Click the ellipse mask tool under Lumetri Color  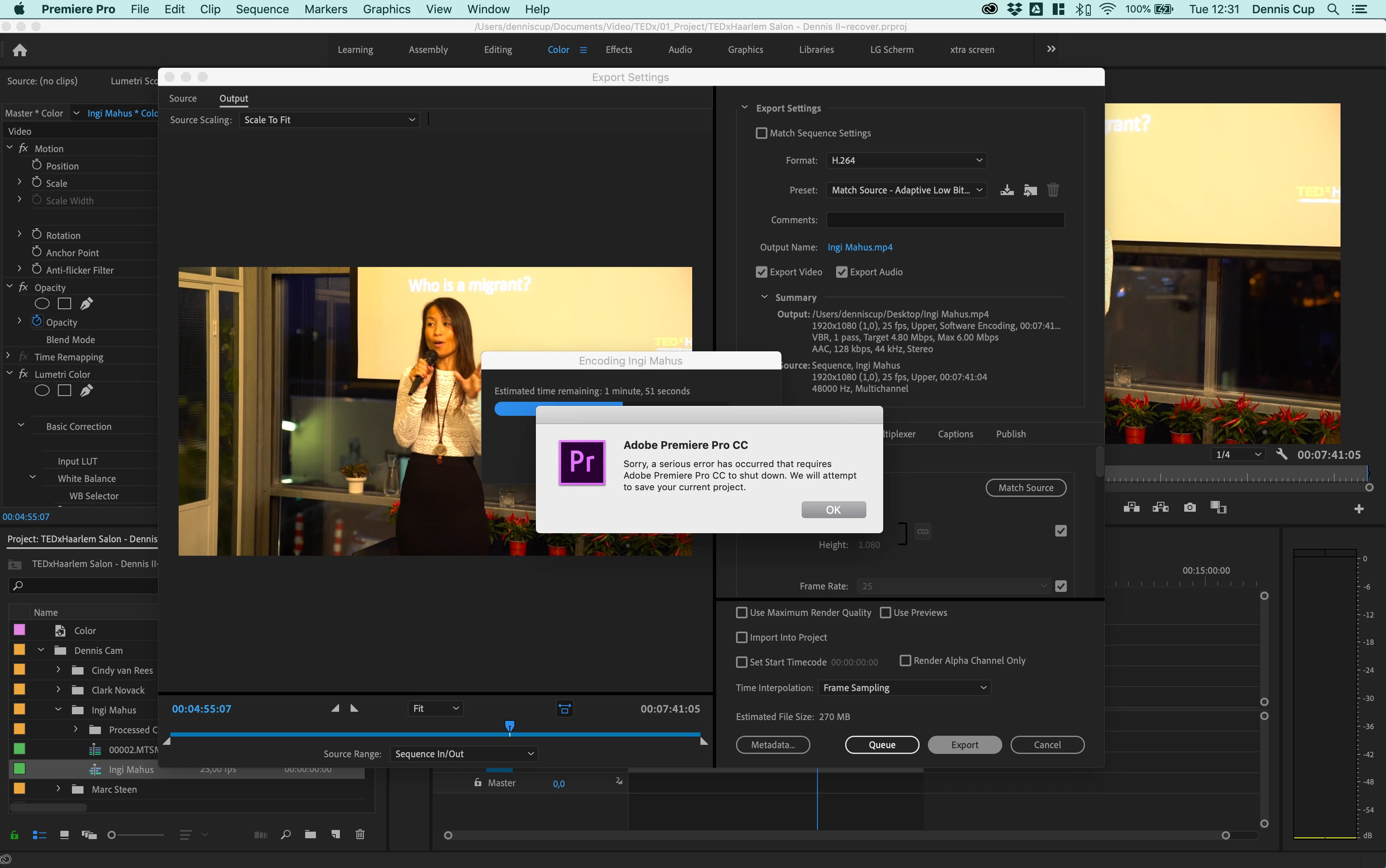tap(42, 390)
